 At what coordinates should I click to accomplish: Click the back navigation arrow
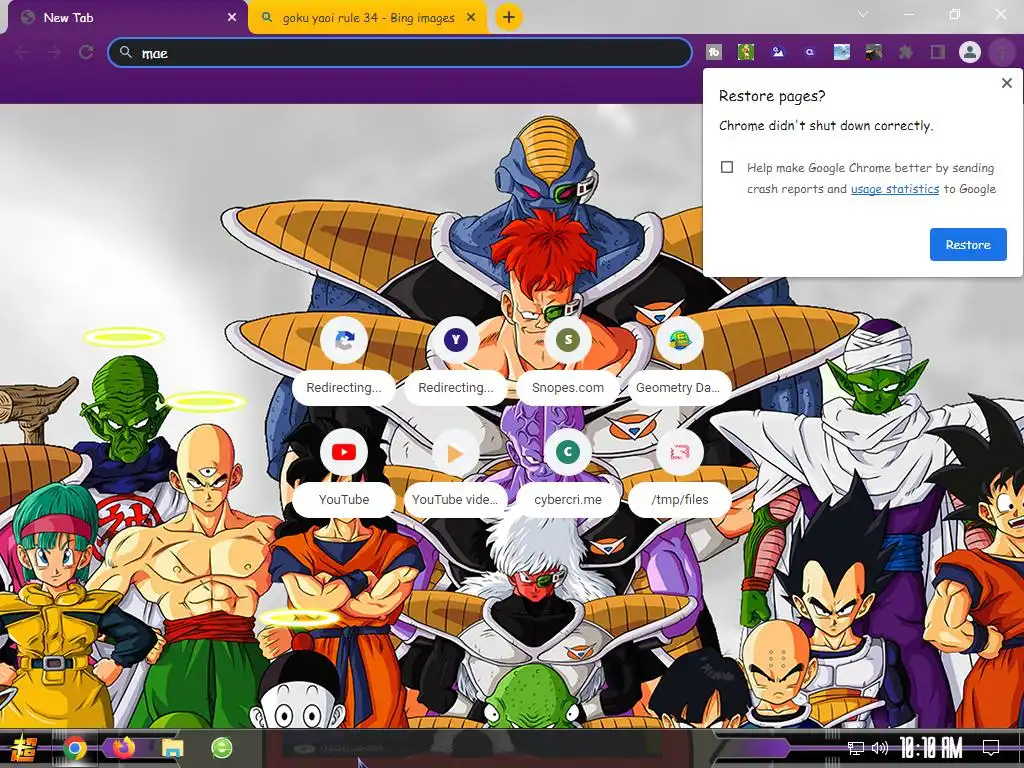22,52
